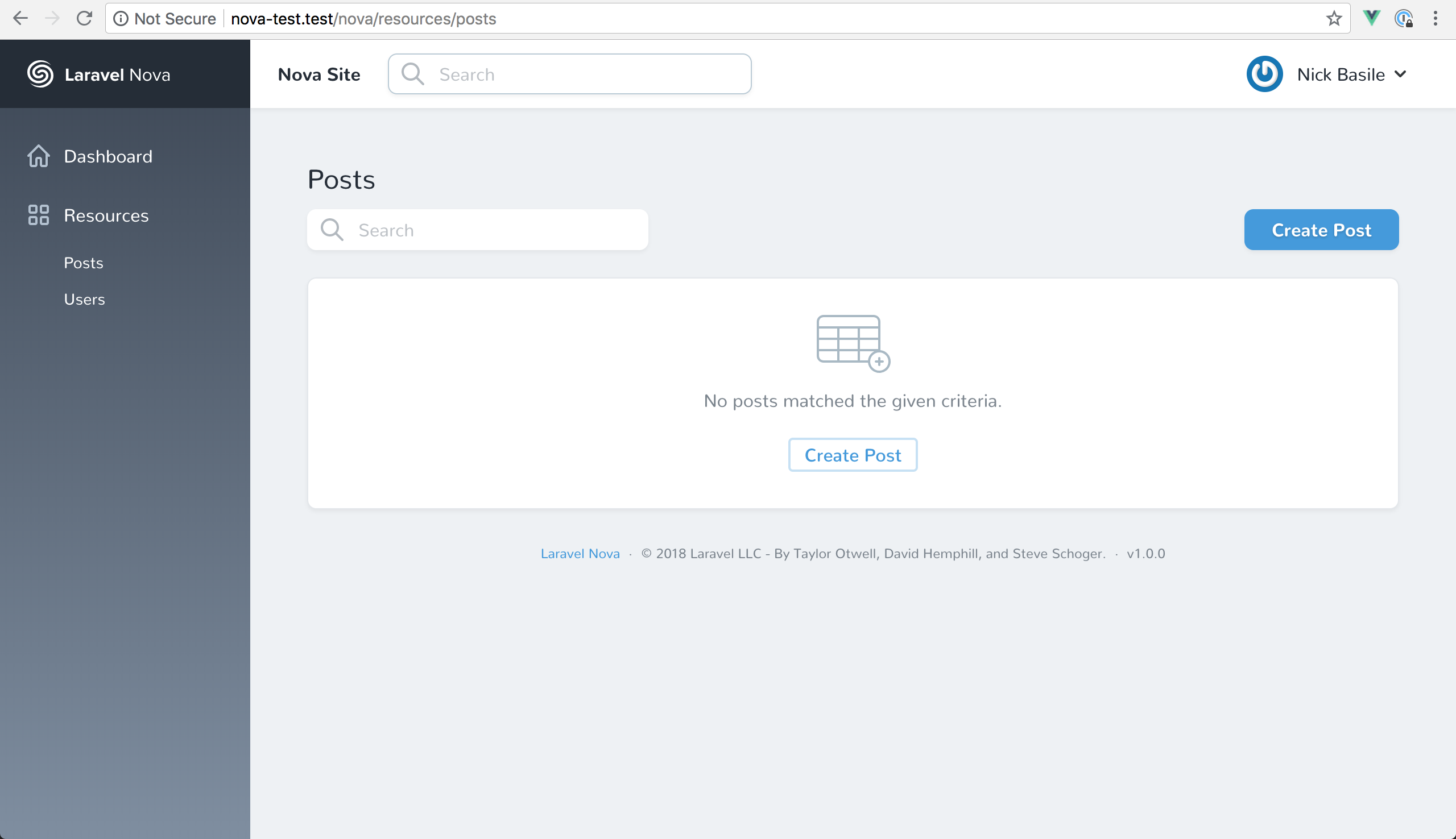
Task: Click the Posts search magnifier icon
Action: [332, 230]
